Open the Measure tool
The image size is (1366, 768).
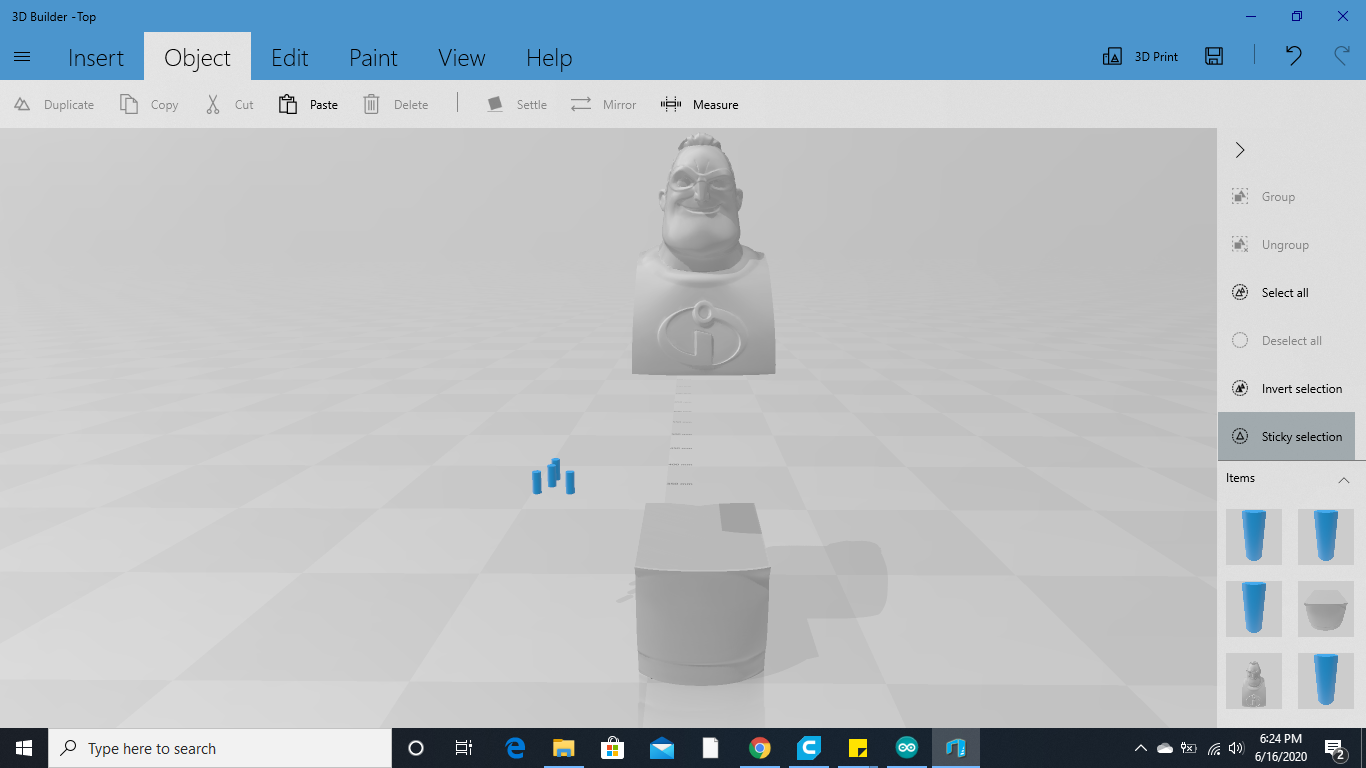pos(700,103)
